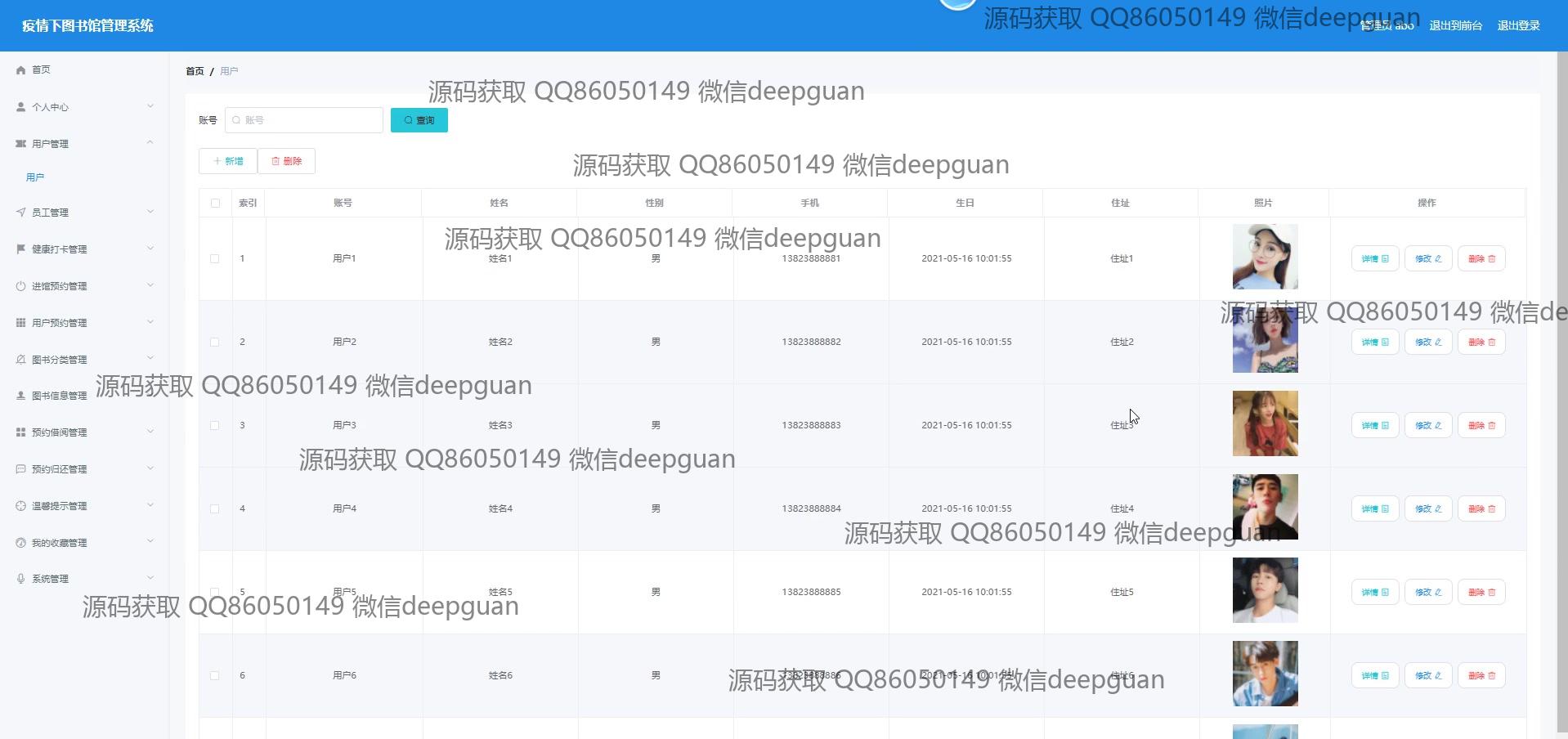Open 详情 for the row with 住址5
The image size is (1568, 739).
coord(1375,593)
